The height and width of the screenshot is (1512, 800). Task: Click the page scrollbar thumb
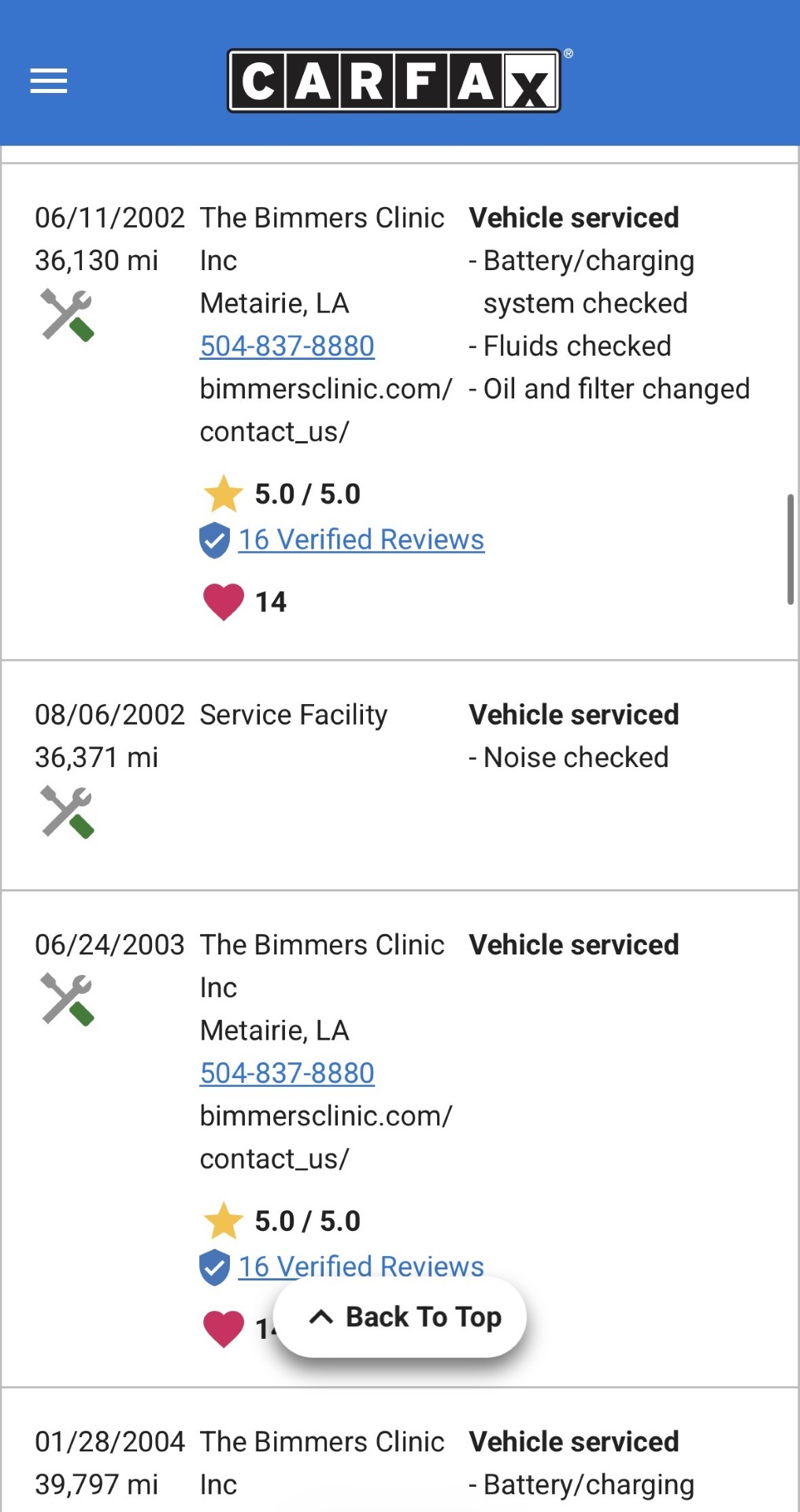790,549
